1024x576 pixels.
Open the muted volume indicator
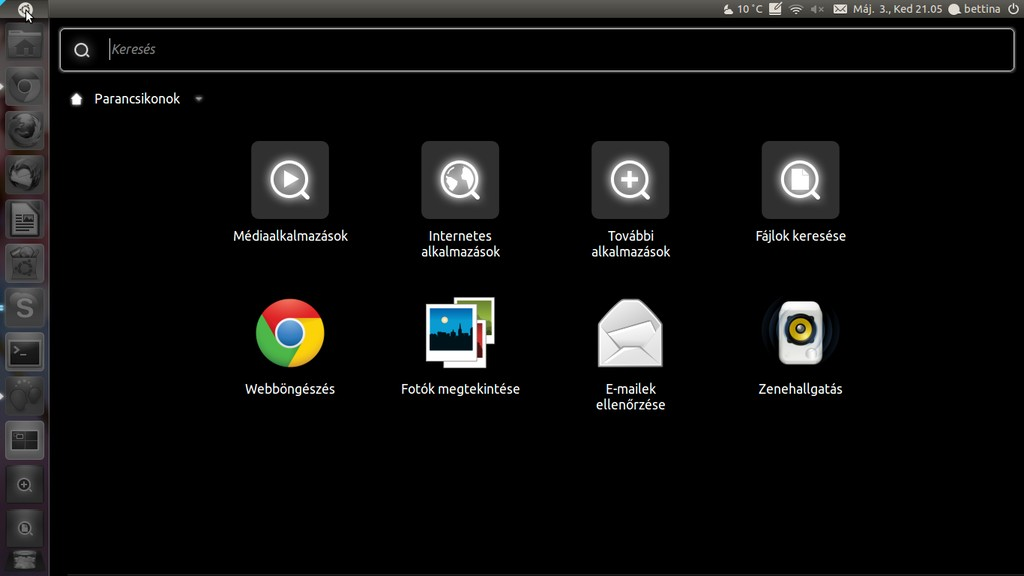pyautogui.click(x=818, y=9)
